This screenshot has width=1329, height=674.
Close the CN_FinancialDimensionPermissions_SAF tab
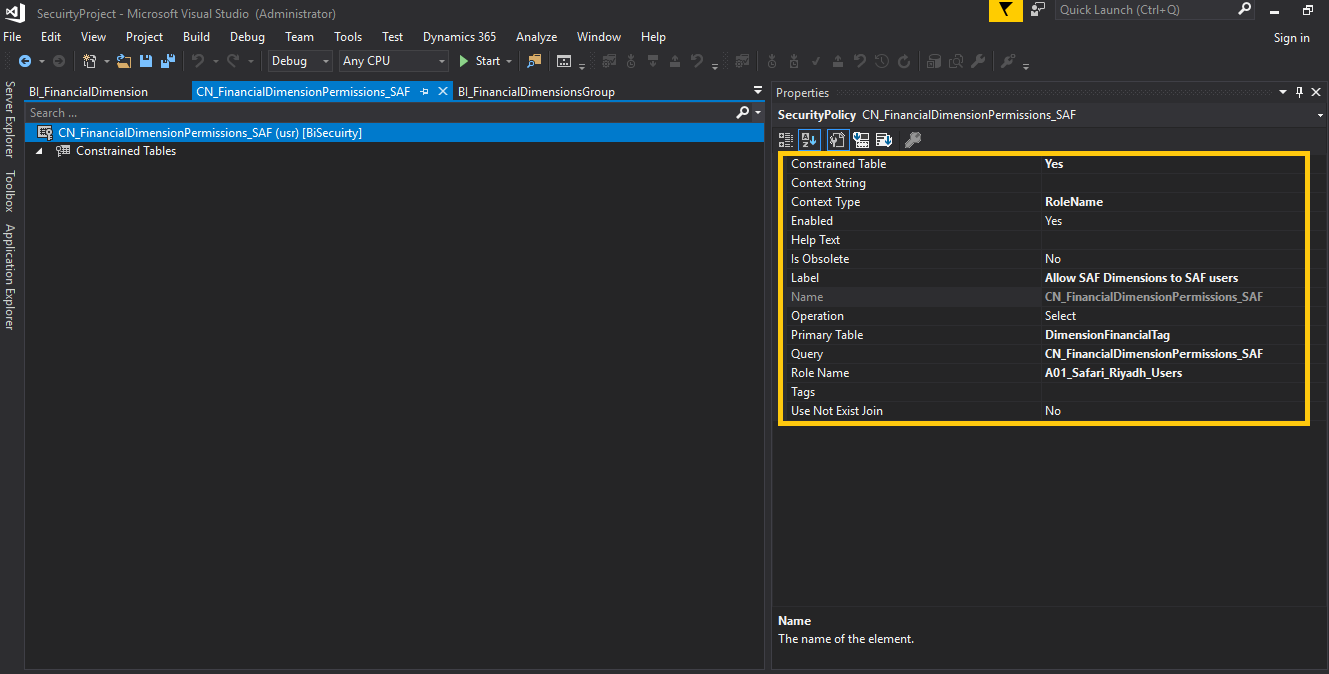click(x=443, y=91)
